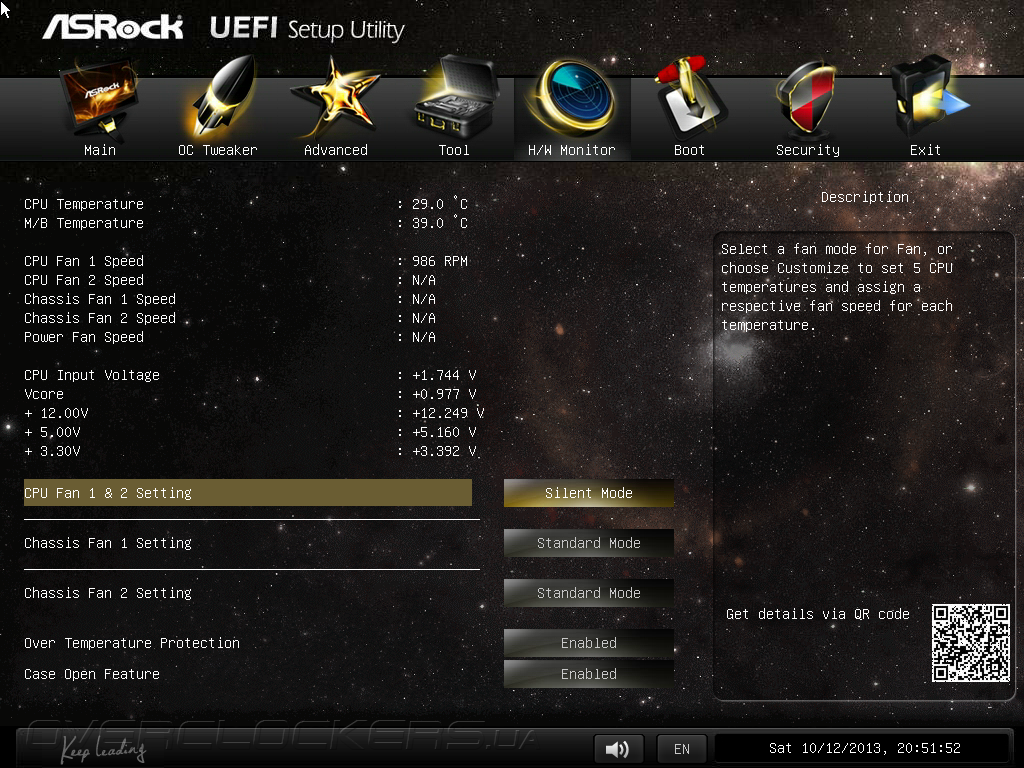This screenshot has width=1024, height=768.
Task: Click the +5.160 V value
Action: [444, 432]
